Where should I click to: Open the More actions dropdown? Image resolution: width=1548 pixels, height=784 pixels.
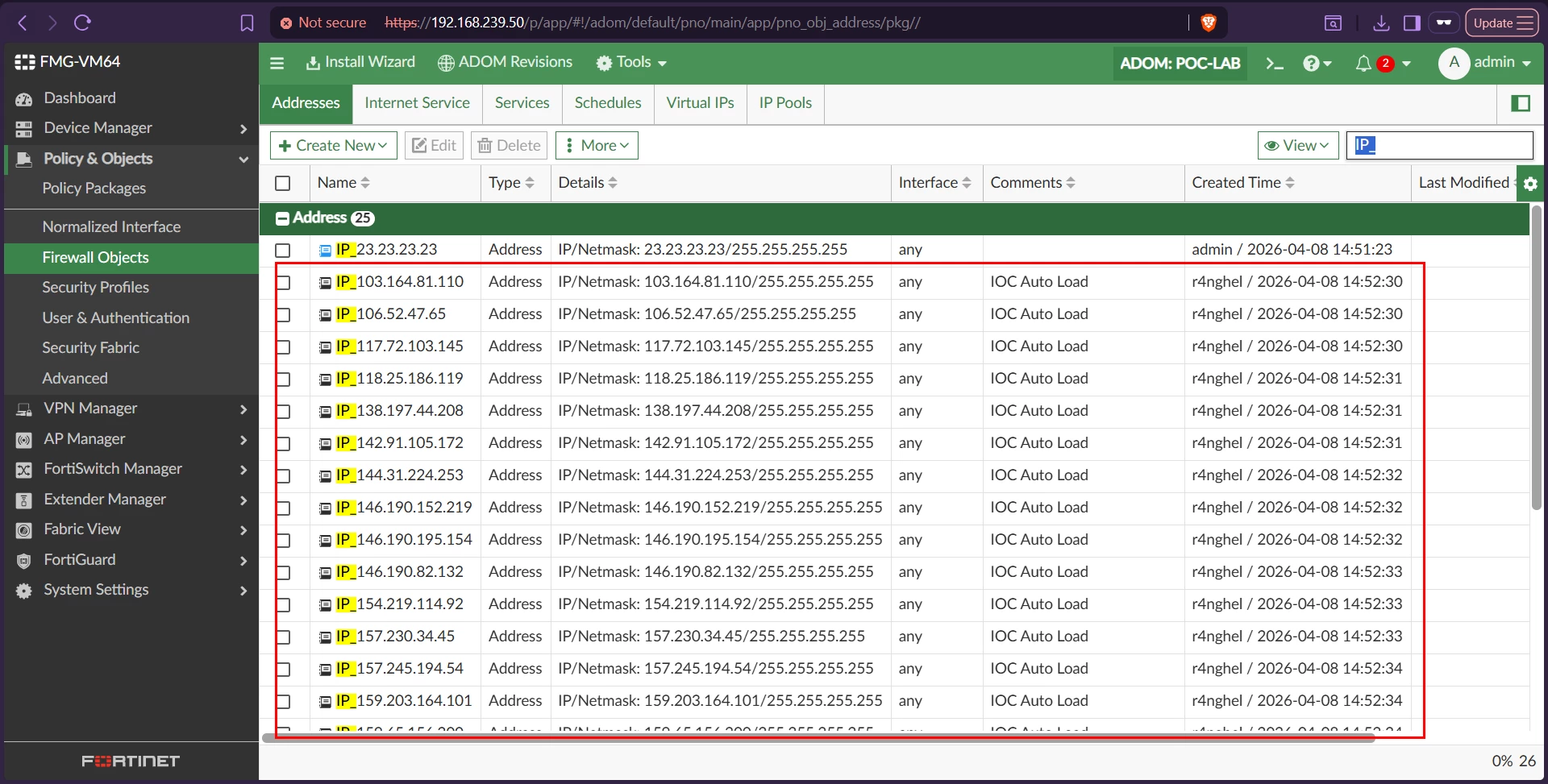coord(597,146)
